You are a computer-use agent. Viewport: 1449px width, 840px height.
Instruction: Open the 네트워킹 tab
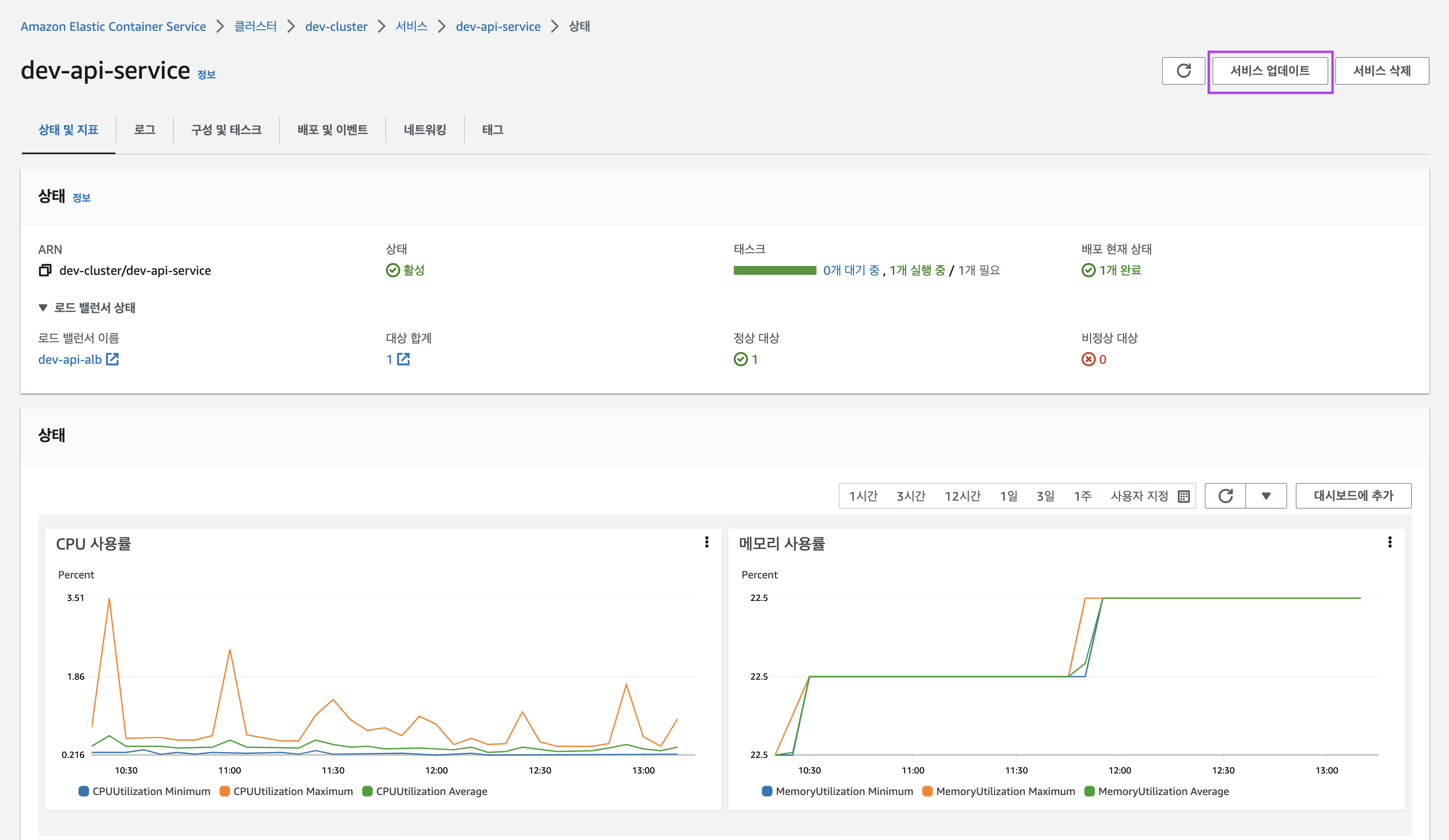pos(425,130)
